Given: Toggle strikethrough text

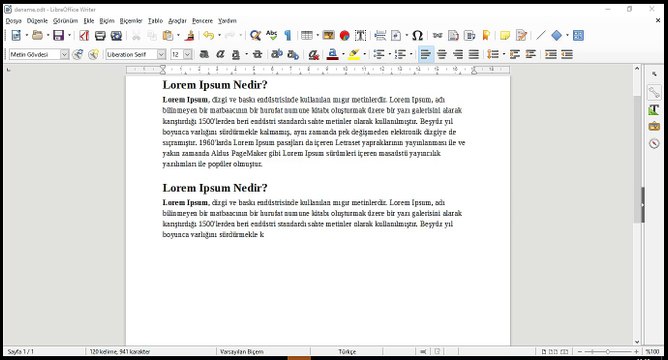Looking at the screenshot, I should click(257, 54).
